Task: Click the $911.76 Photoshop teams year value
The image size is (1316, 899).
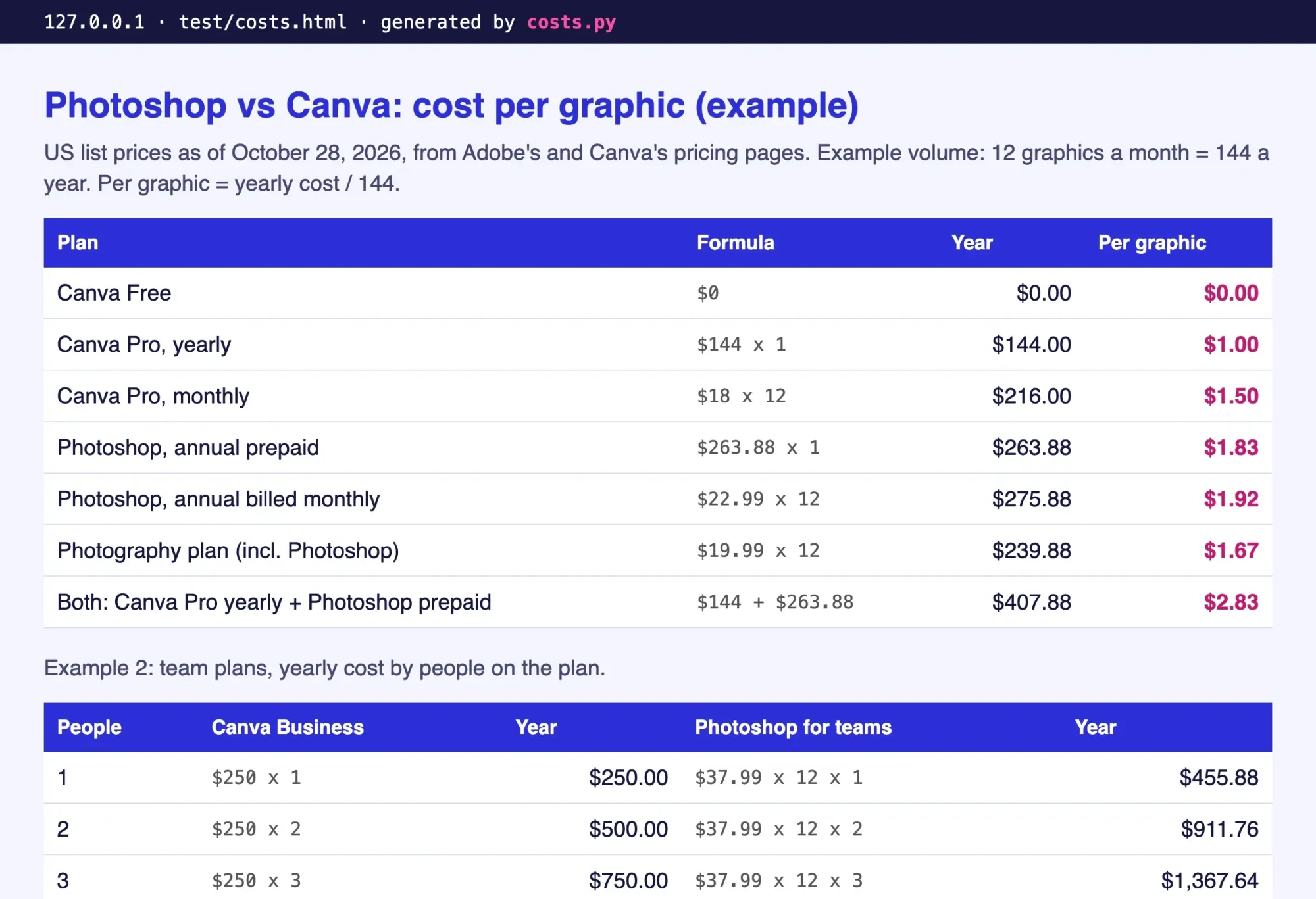Action: [1219, 829]
